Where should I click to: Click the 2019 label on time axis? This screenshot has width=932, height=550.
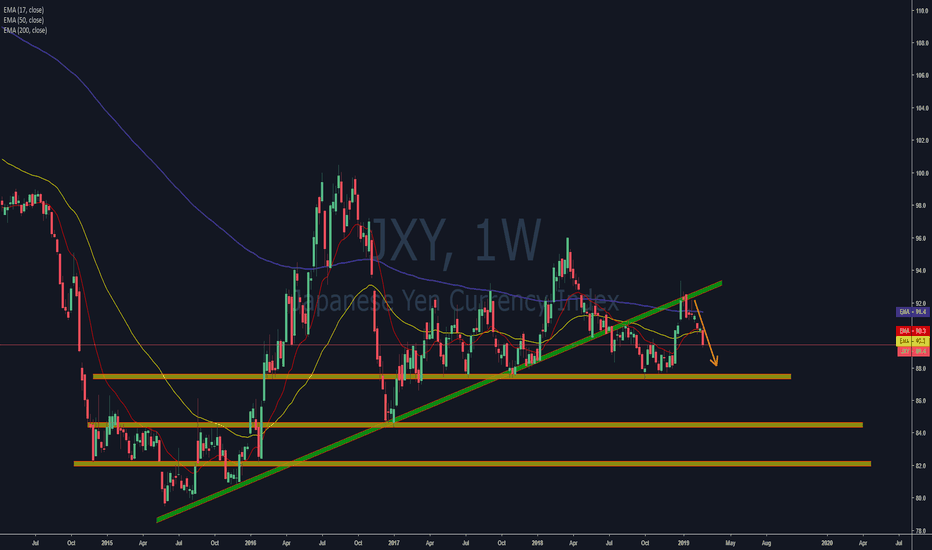point(684,543)
